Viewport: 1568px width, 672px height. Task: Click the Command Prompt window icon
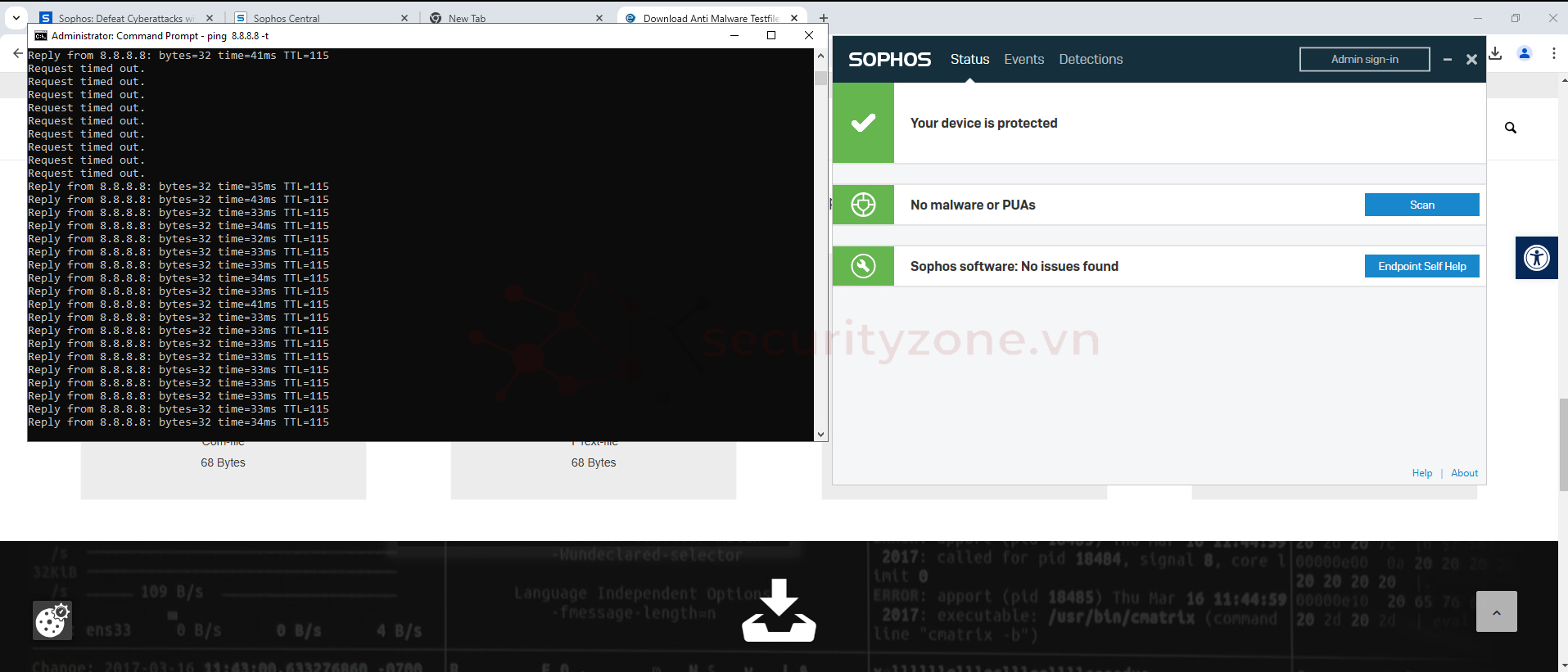pyautogui.click(x=41, y=36)
